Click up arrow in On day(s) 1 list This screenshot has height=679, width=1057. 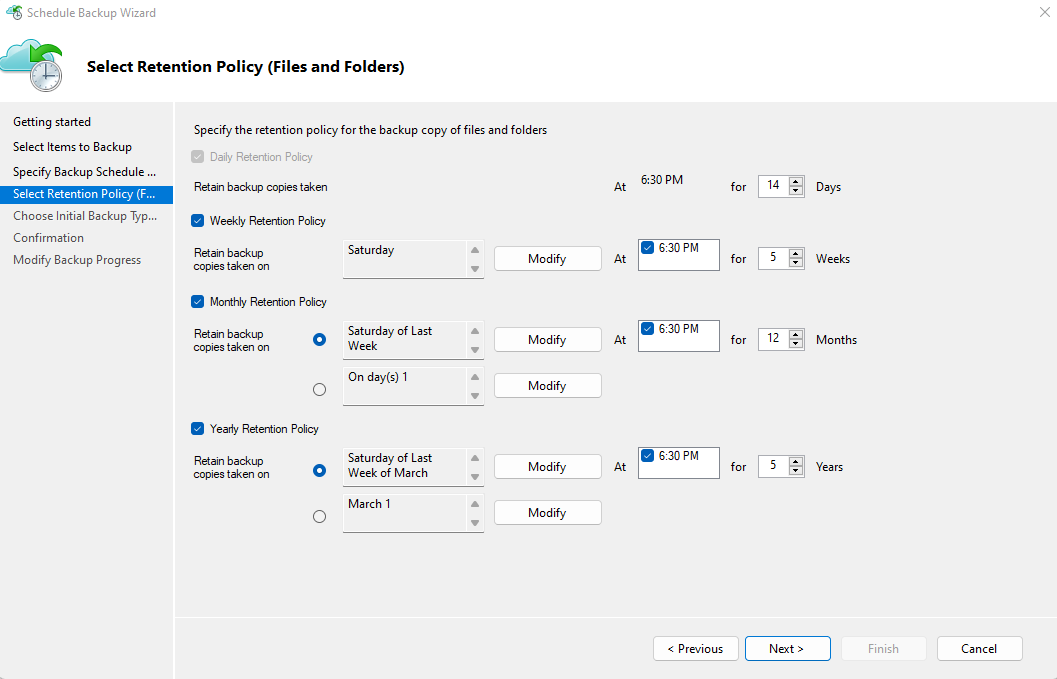coord(475,377)
